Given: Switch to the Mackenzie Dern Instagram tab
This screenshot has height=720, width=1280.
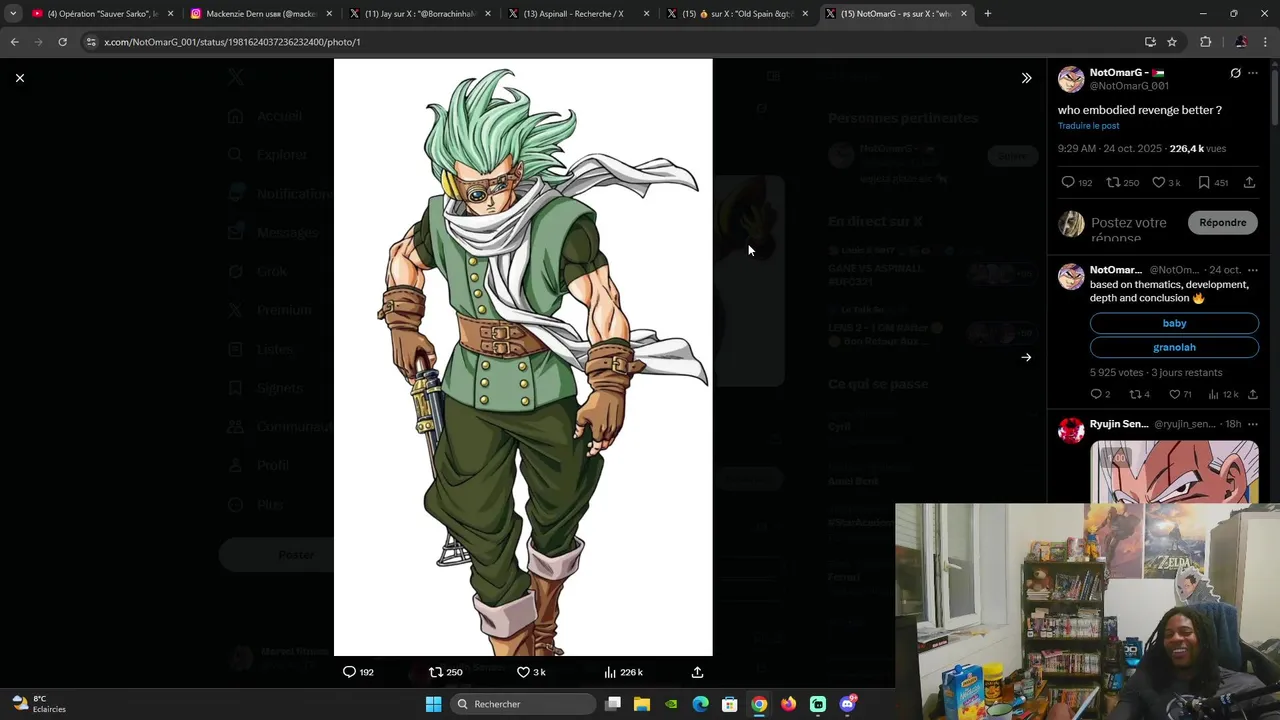Looking at the screenshot, I should point(260,14).
